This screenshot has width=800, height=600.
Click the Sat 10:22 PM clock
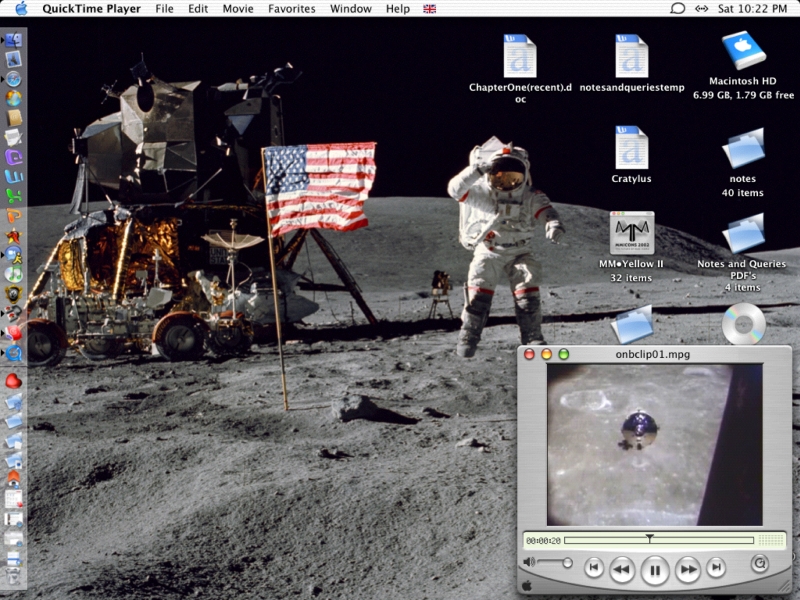(x=754, y=9)
